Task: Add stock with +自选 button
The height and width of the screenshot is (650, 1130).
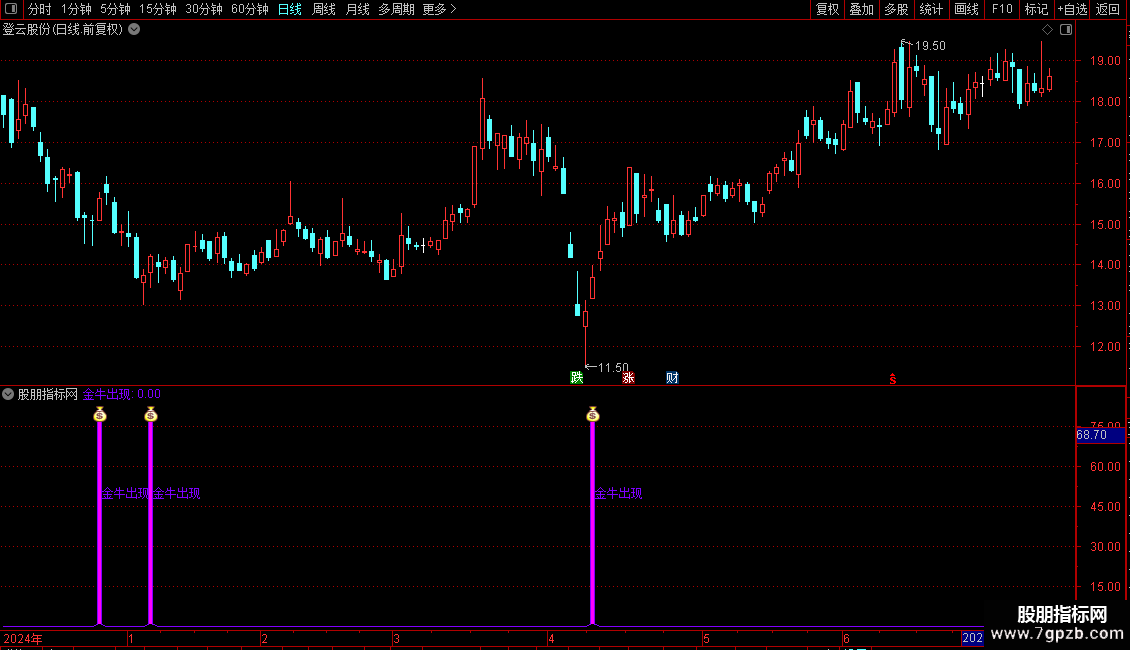Action: (x=1072, y=9)
